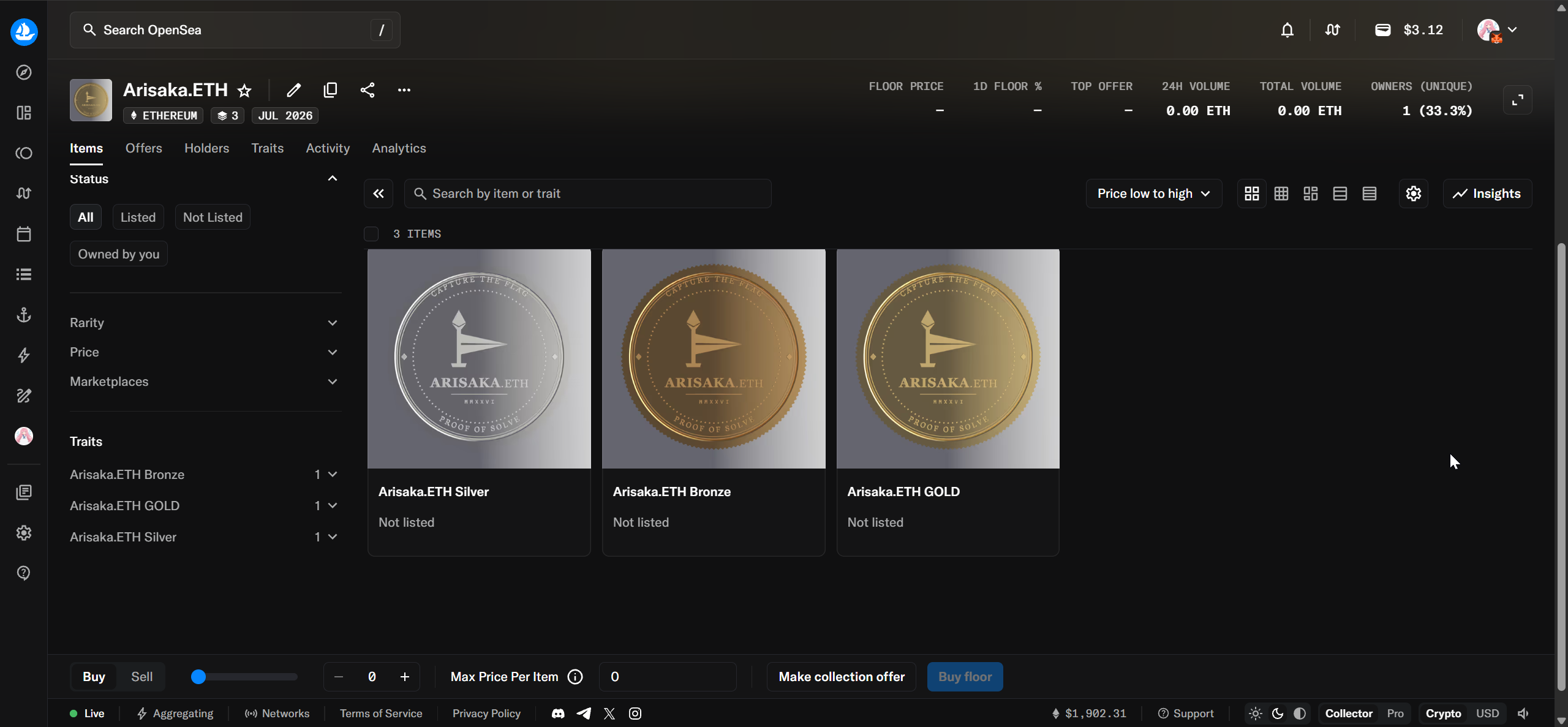
Task: Open the OpenSea home logo
Action: (x=24, y=31)
